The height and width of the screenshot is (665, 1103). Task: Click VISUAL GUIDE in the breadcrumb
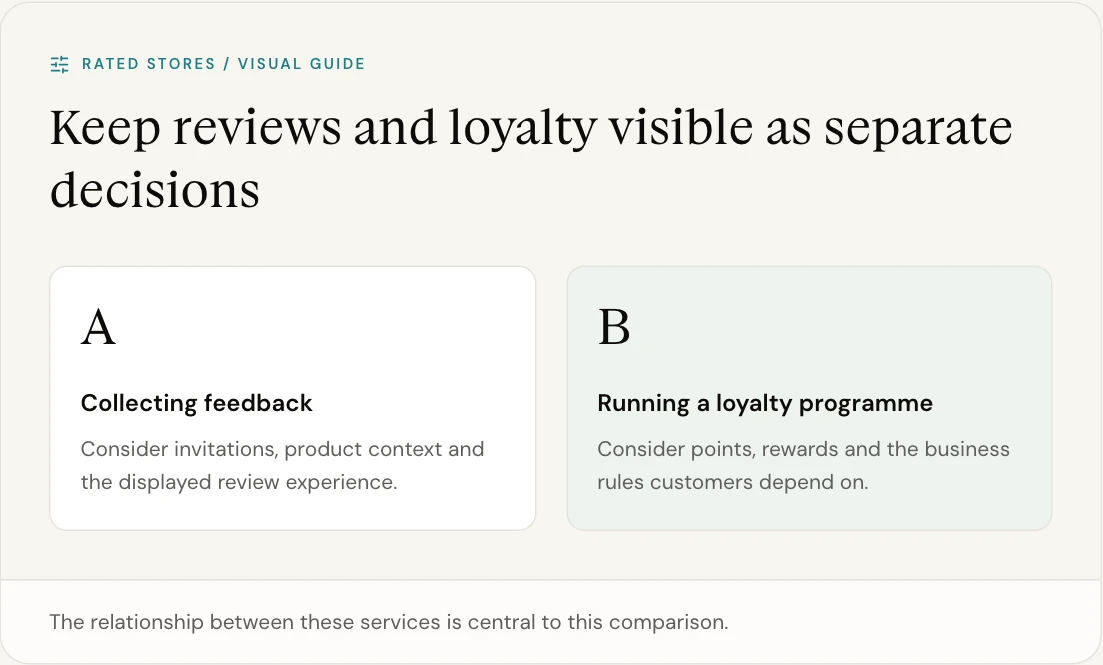click(x=302, y=64)
